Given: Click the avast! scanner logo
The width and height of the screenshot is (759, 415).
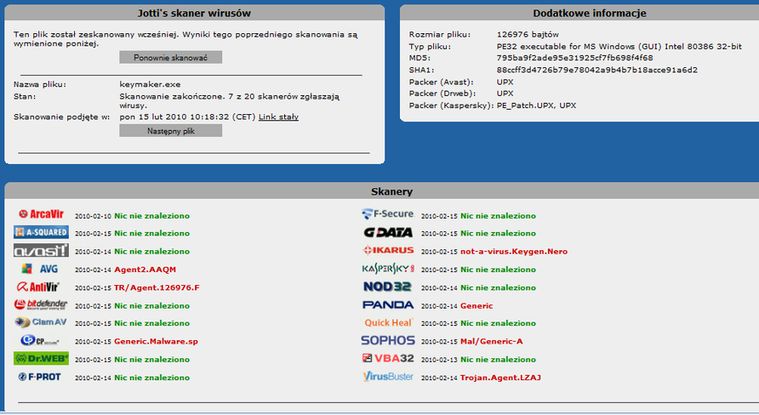Looking at the screenshot, I should click(41, 251).
